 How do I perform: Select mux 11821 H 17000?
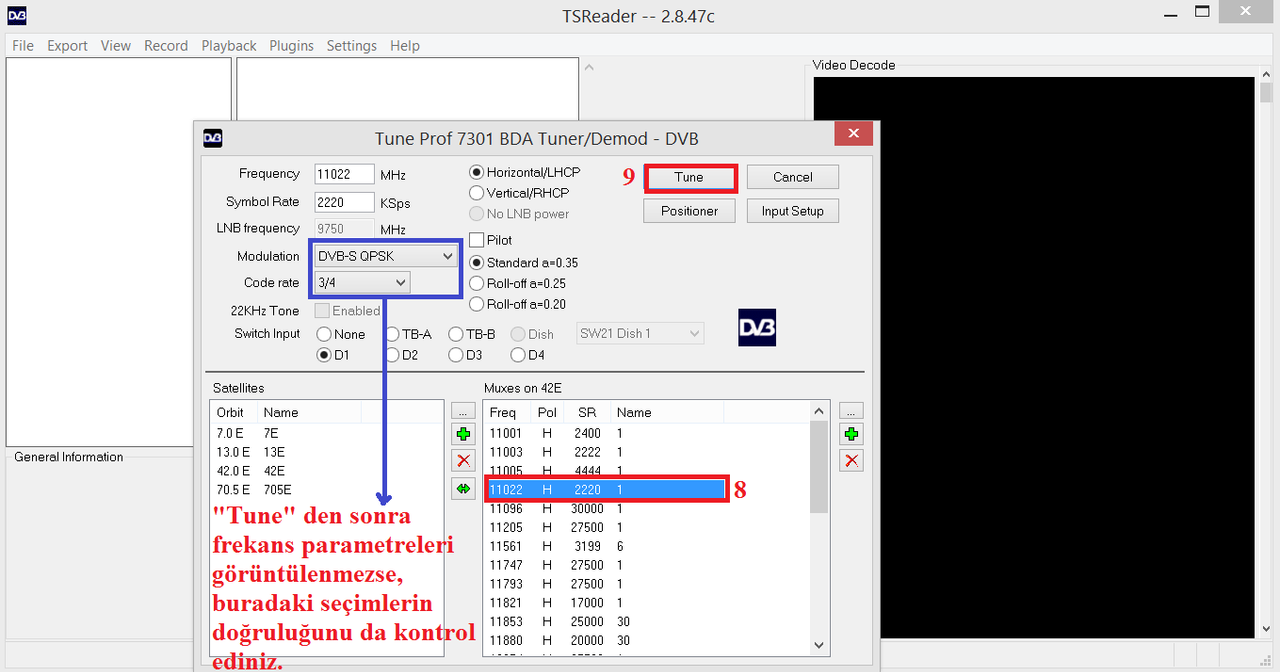647,603
